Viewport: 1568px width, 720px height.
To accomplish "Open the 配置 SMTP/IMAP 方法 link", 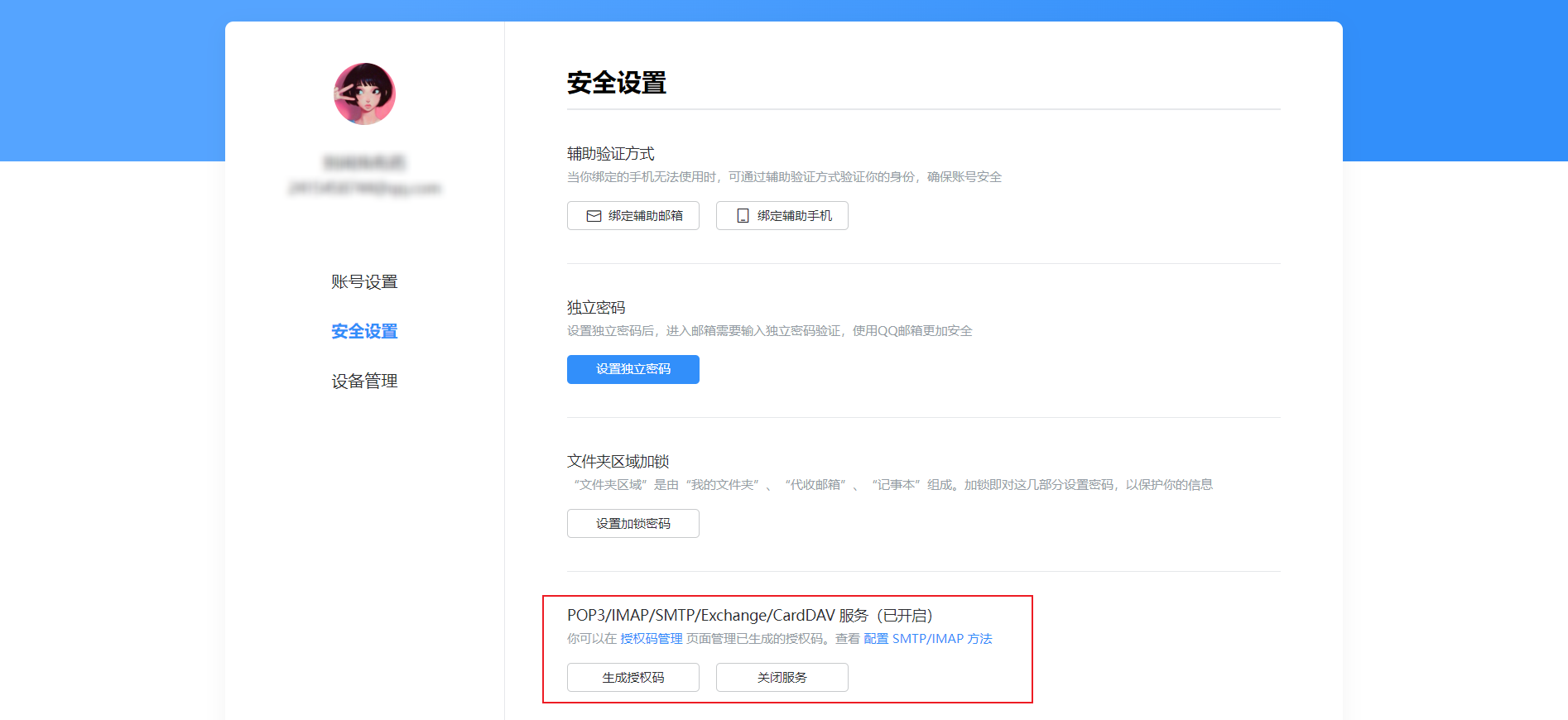I will click(x=927, y=639).
